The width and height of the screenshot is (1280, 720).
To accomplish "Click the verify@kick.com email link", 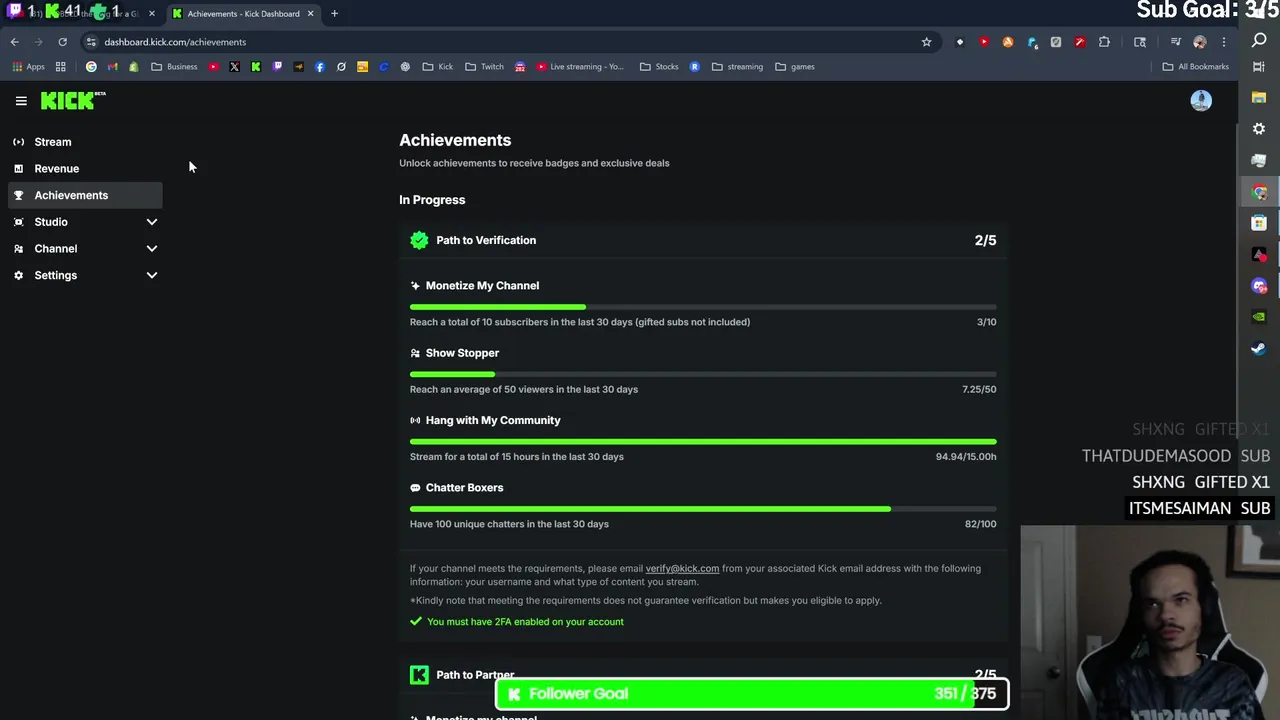I will coord(682,568).
